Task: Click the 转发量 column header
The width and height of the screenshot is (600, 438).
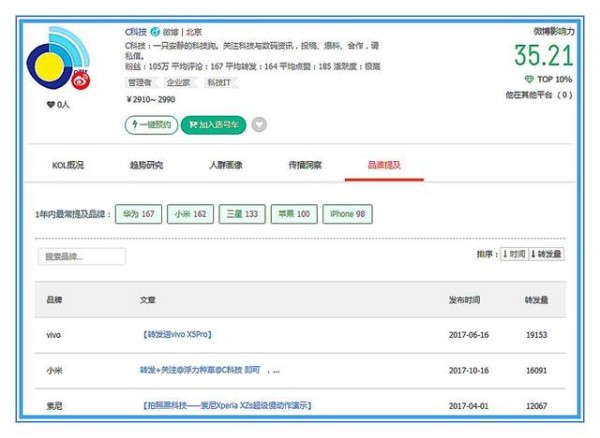Action: 536,300
